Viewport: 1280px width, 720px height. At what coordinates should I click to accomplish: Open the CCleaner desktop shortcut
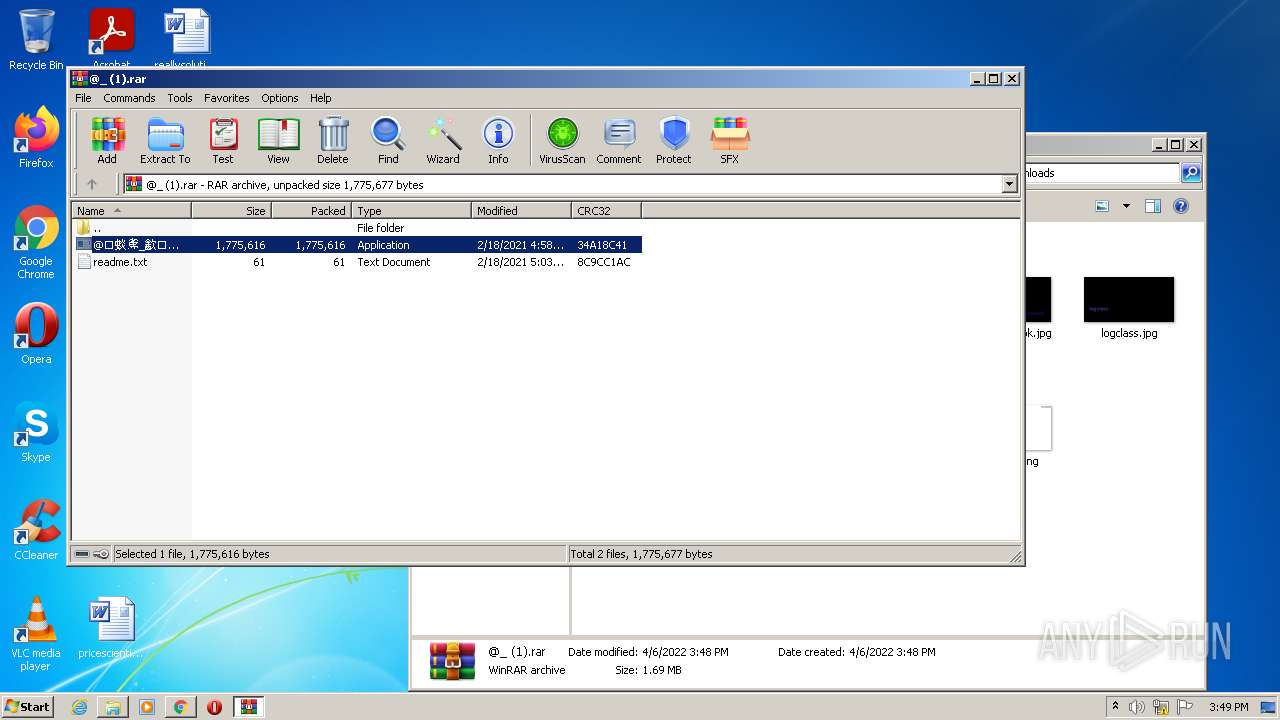[x=36, y=531]
